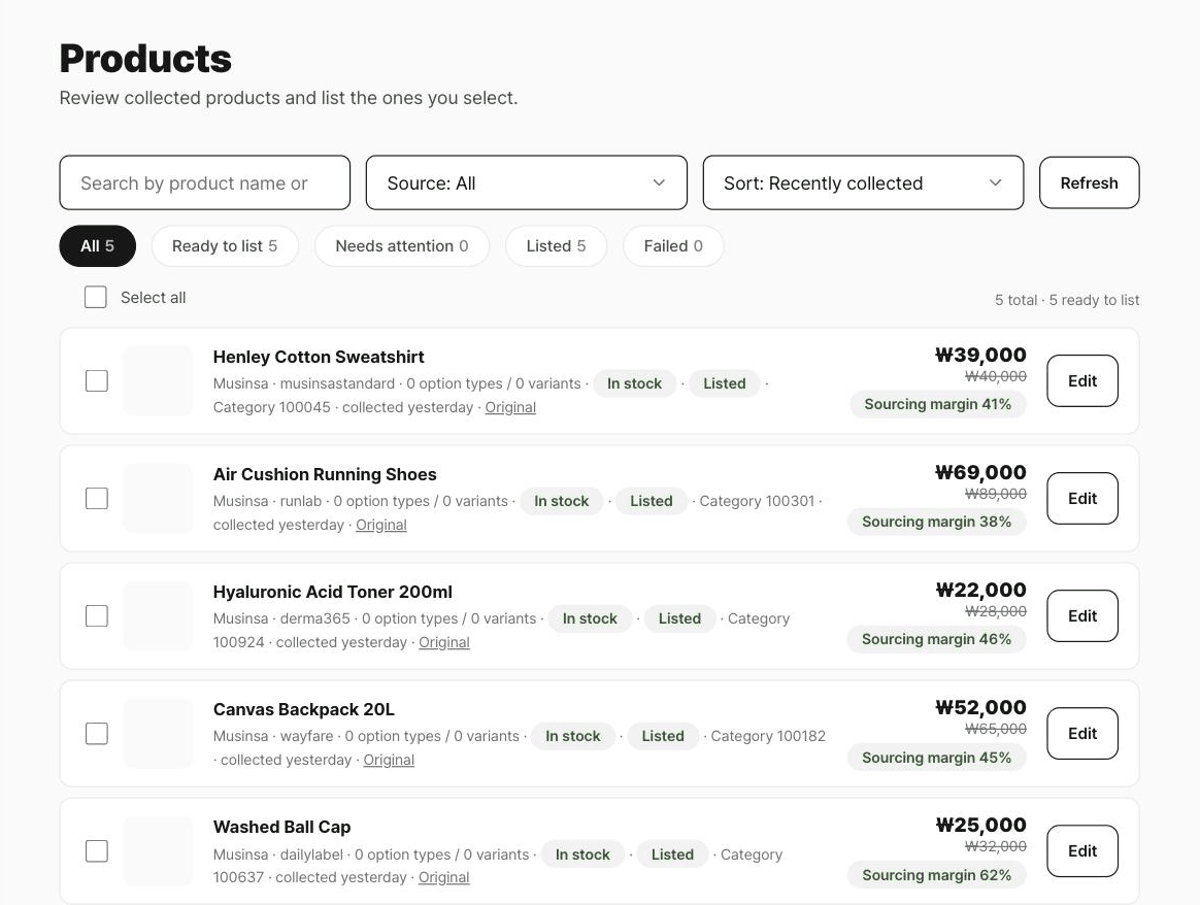Screen dimensions: 1200x905
Task: Click the Refresh button
Action: coord(1089,183)
